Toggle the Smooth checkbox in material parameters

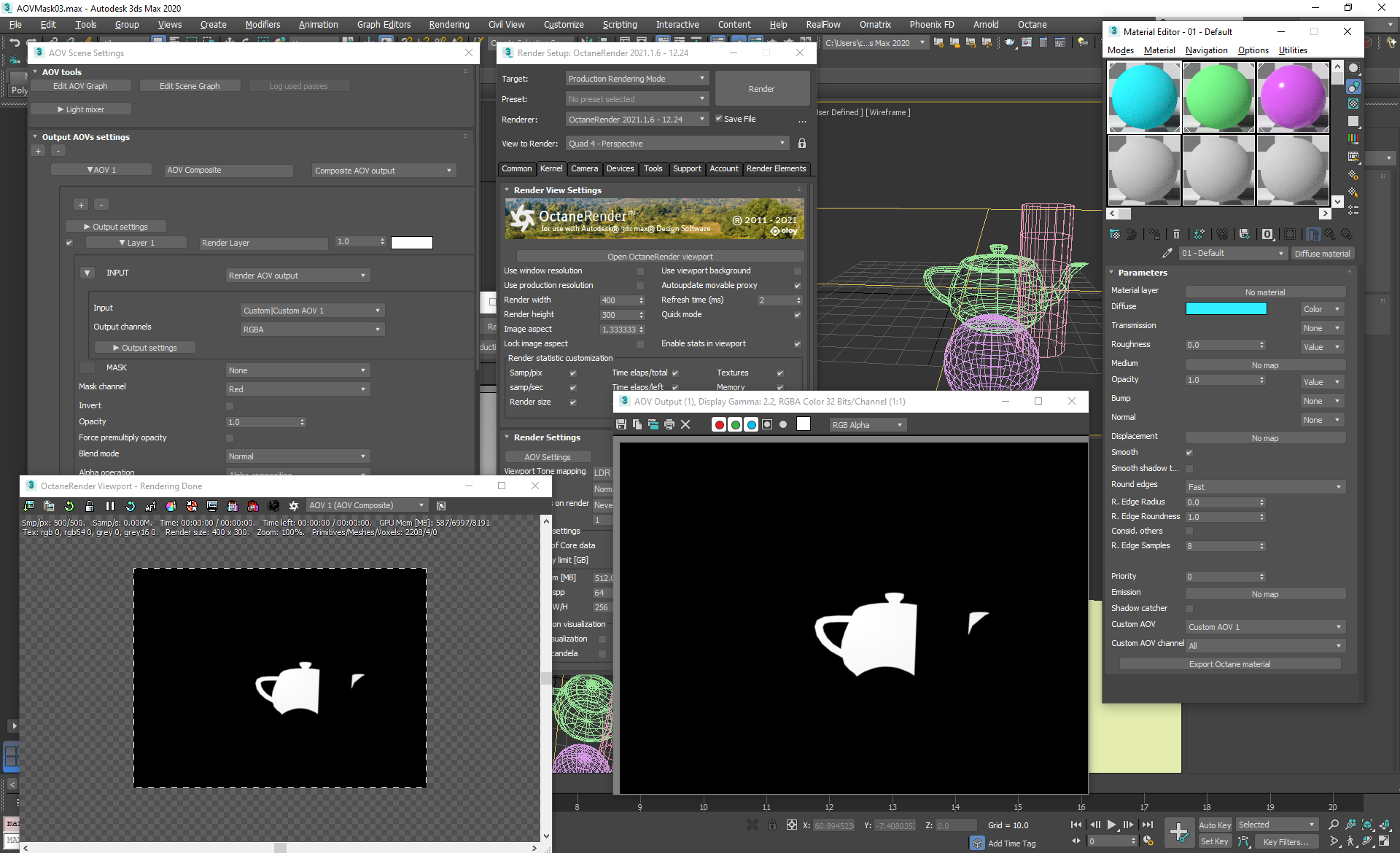(x=1189, y=453)
